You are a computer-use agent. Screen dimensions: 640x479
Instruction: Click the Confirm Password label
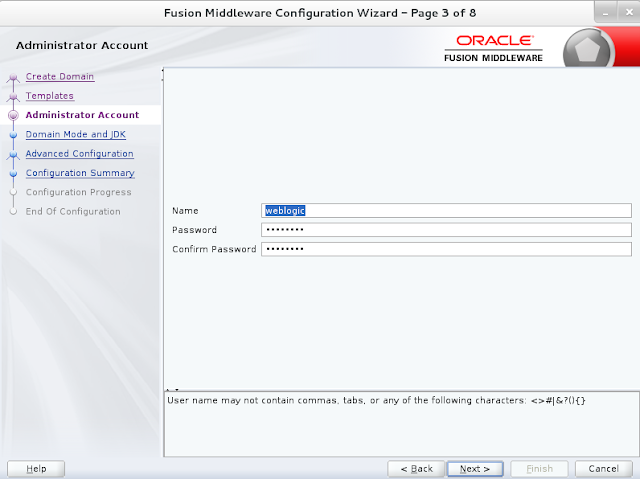(x=214, y=249)
